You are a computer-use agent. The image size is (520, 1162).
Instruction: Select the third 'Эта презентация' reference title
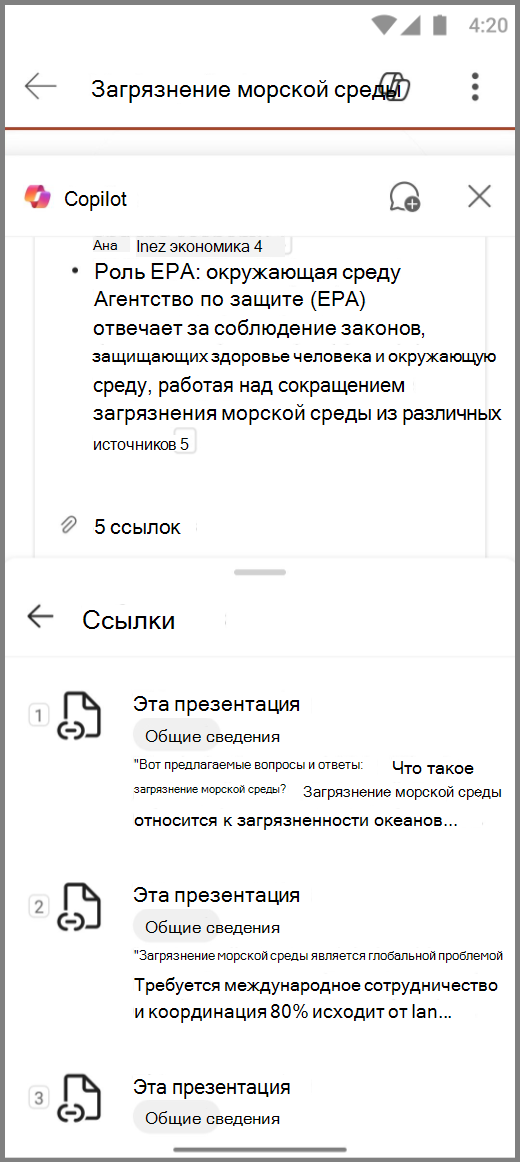pos(212,1087)
